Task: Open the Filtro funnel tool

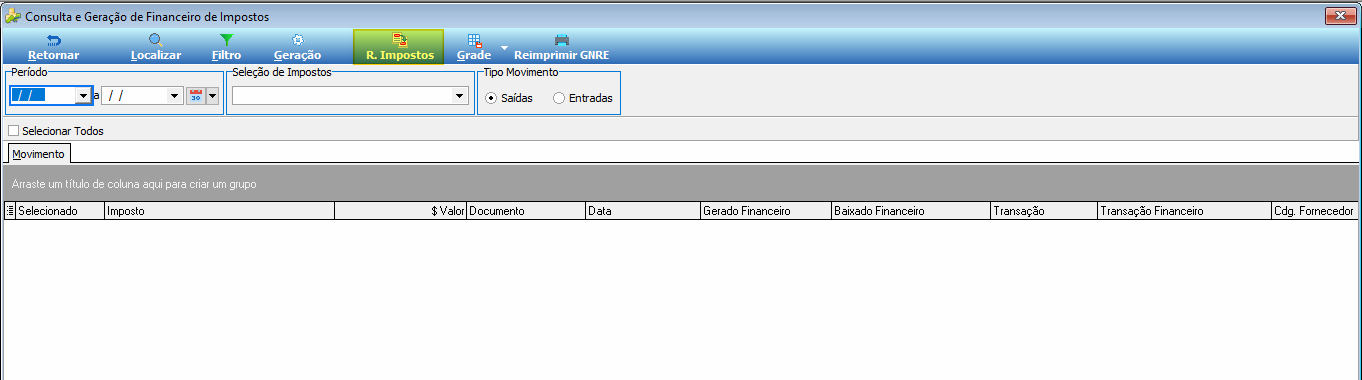Action: coord(226,47)
